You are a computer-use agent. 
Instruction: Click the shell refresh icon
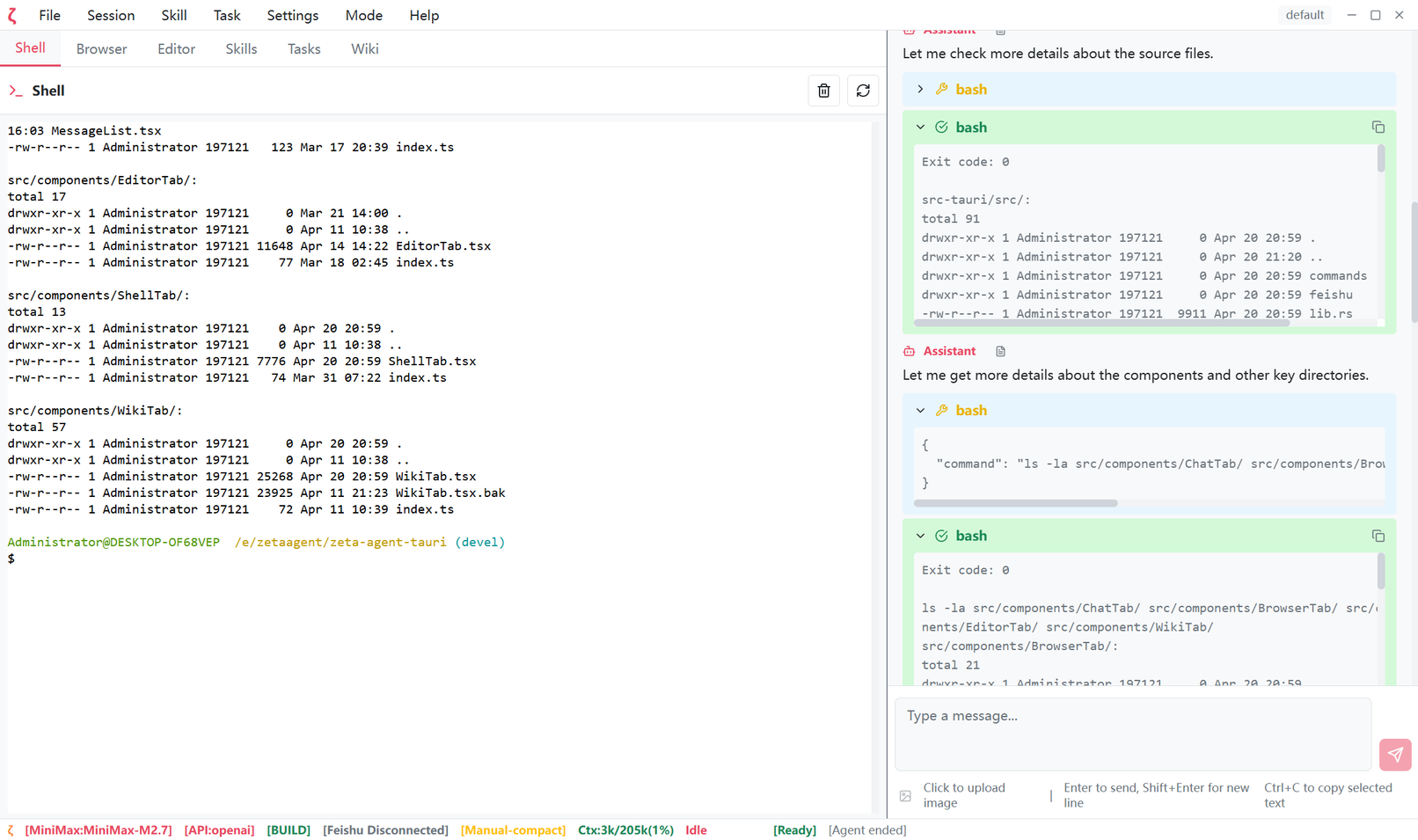coord(863,91)
